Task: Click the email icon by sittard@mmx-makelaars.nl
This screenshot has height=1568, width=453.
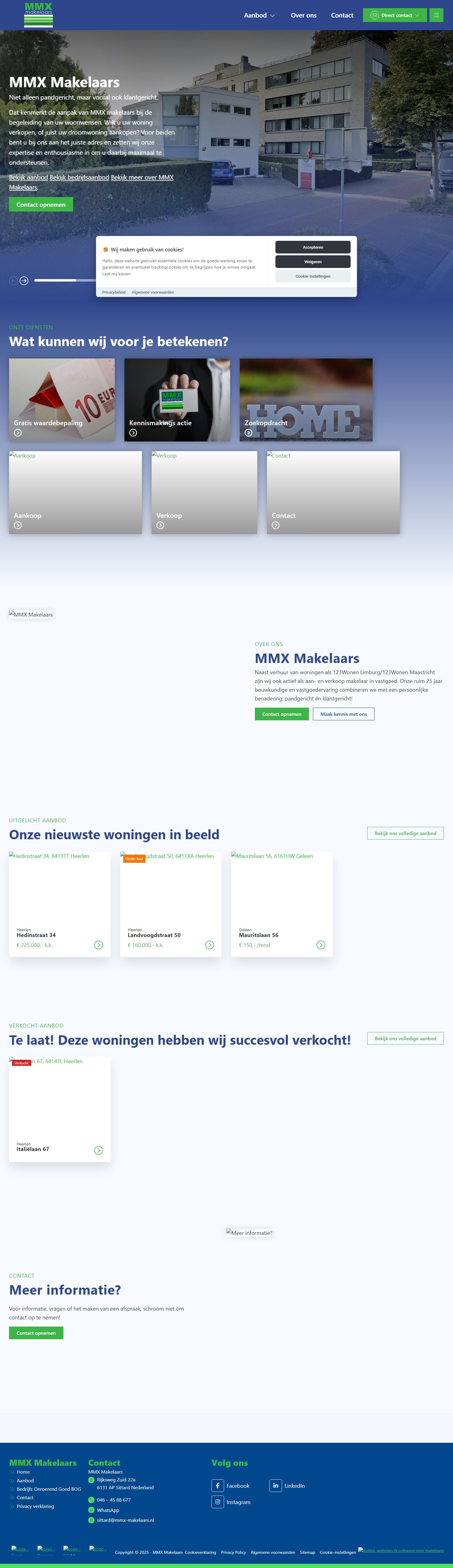Action: (x=91, y=1520)
